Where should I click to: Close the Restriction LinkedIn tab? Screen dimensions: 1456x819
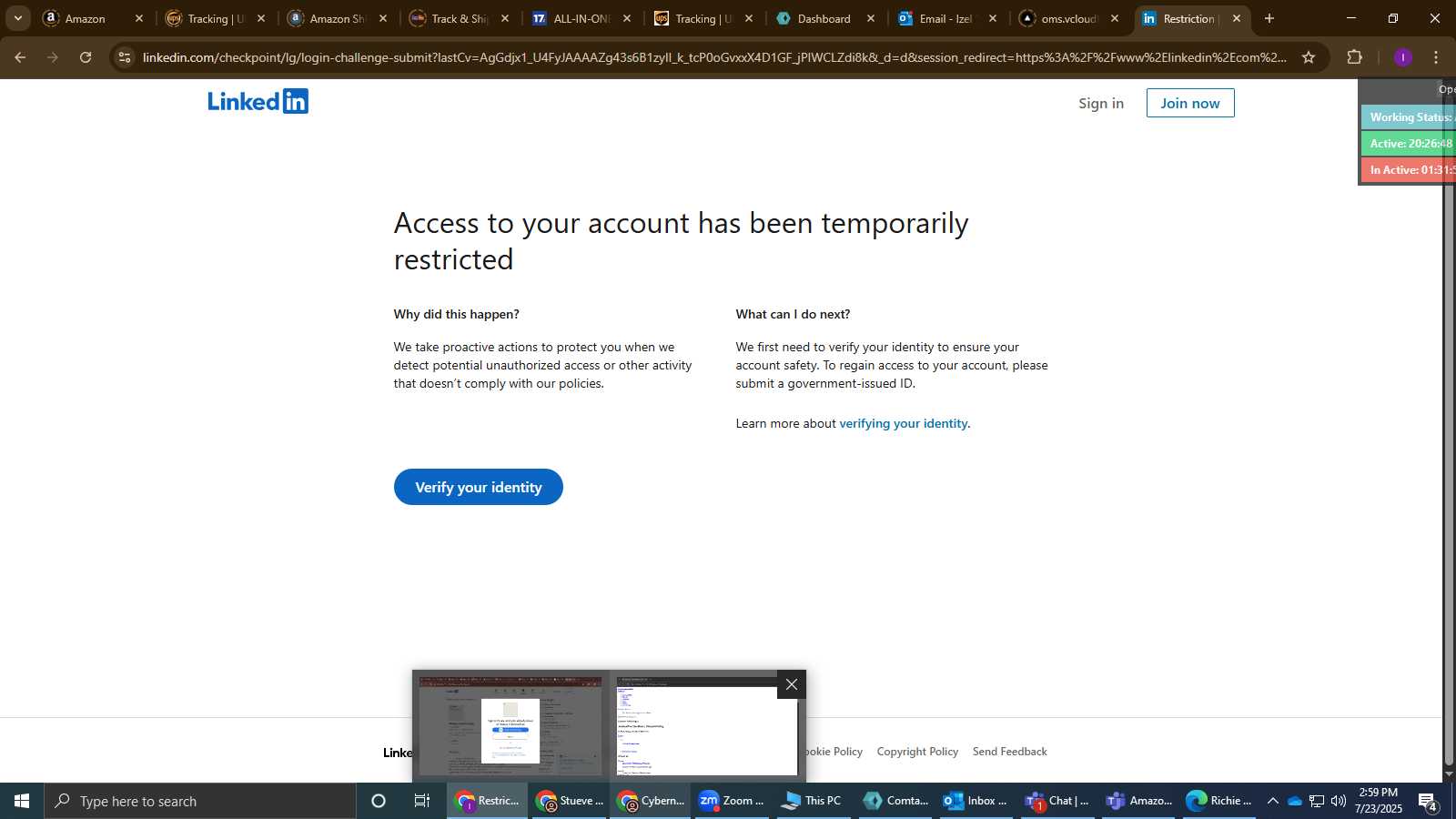point(1236,18)
